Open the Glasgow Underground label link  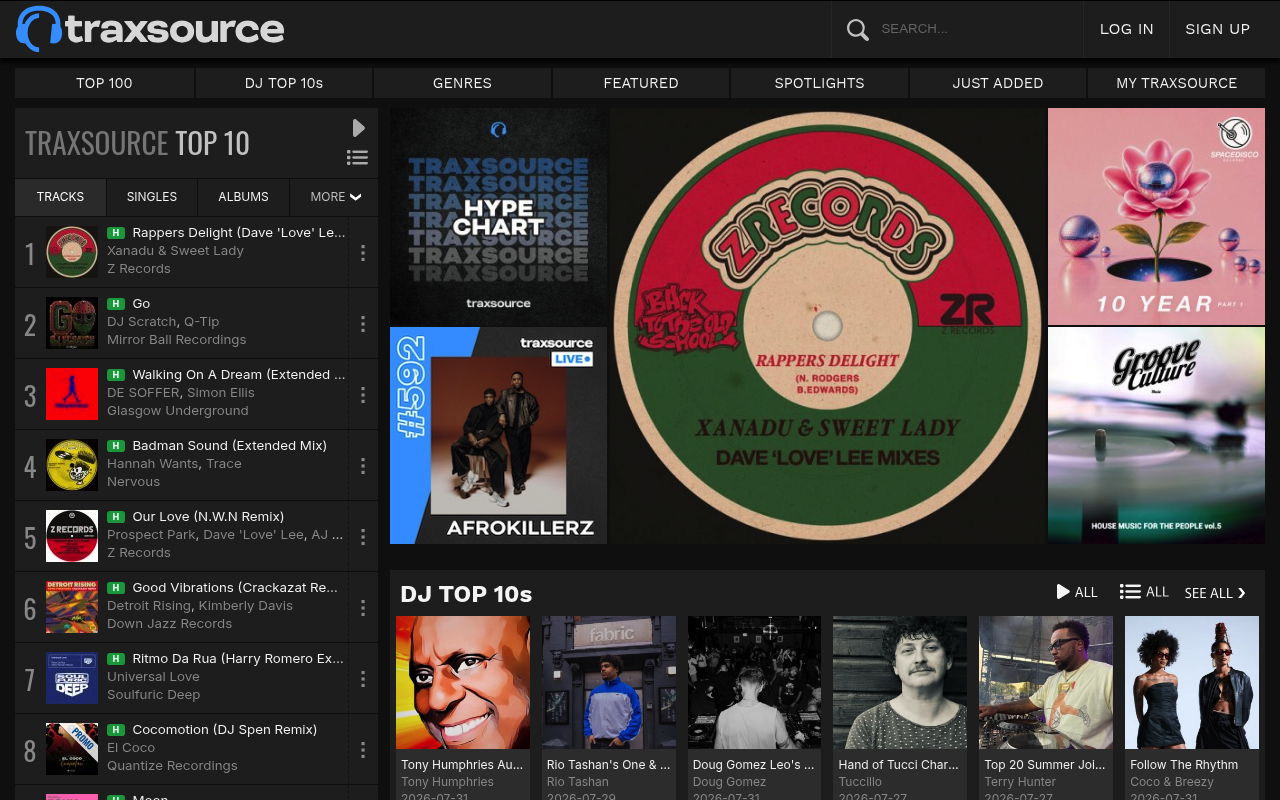178,411
